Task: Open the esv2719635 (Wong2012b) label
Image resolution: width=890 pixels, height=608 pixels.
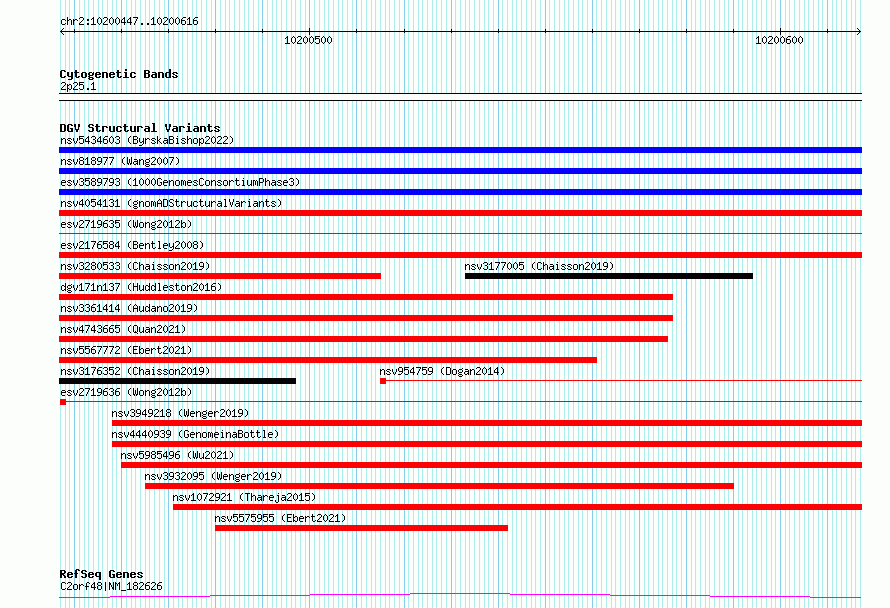Action: 126,224
